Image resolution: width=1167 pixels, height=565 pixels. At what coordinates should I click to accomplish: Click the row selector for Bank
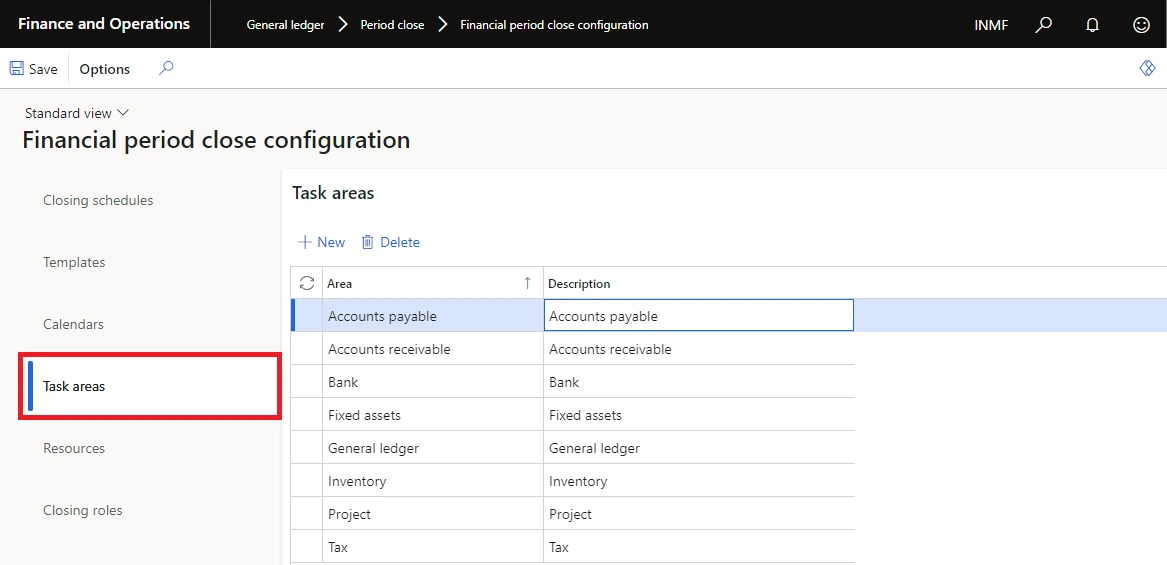coord(307,382)
